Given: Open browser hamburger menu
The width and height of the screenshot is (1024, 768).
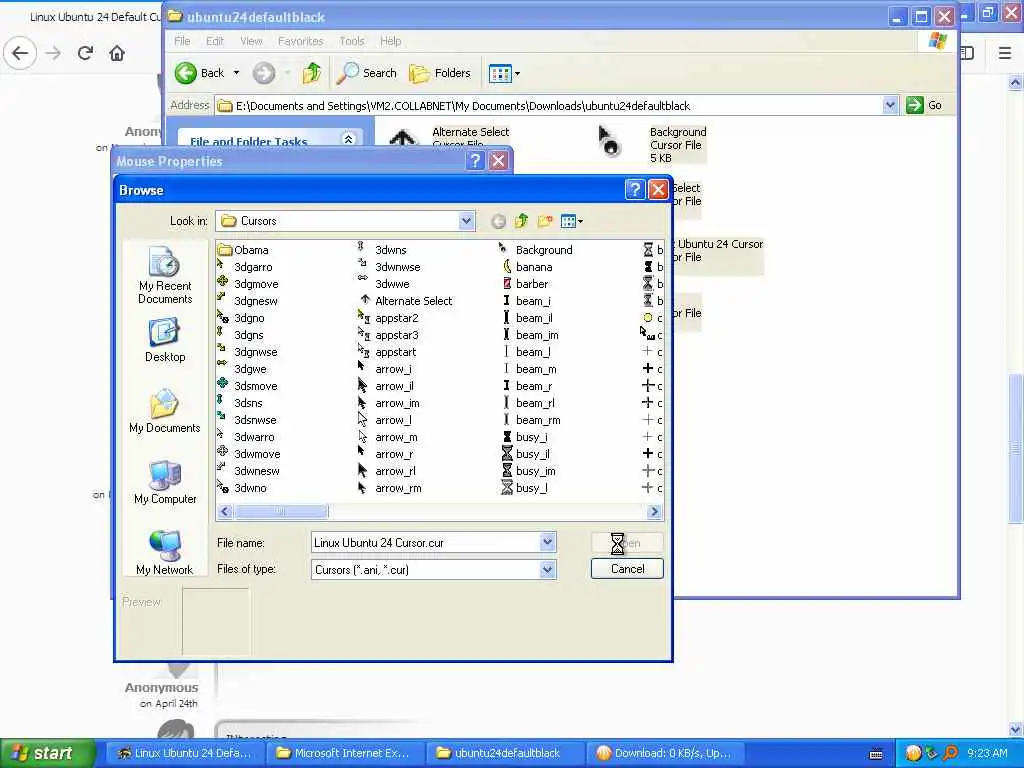Looking at the screenshot, I should (1004, 53).
